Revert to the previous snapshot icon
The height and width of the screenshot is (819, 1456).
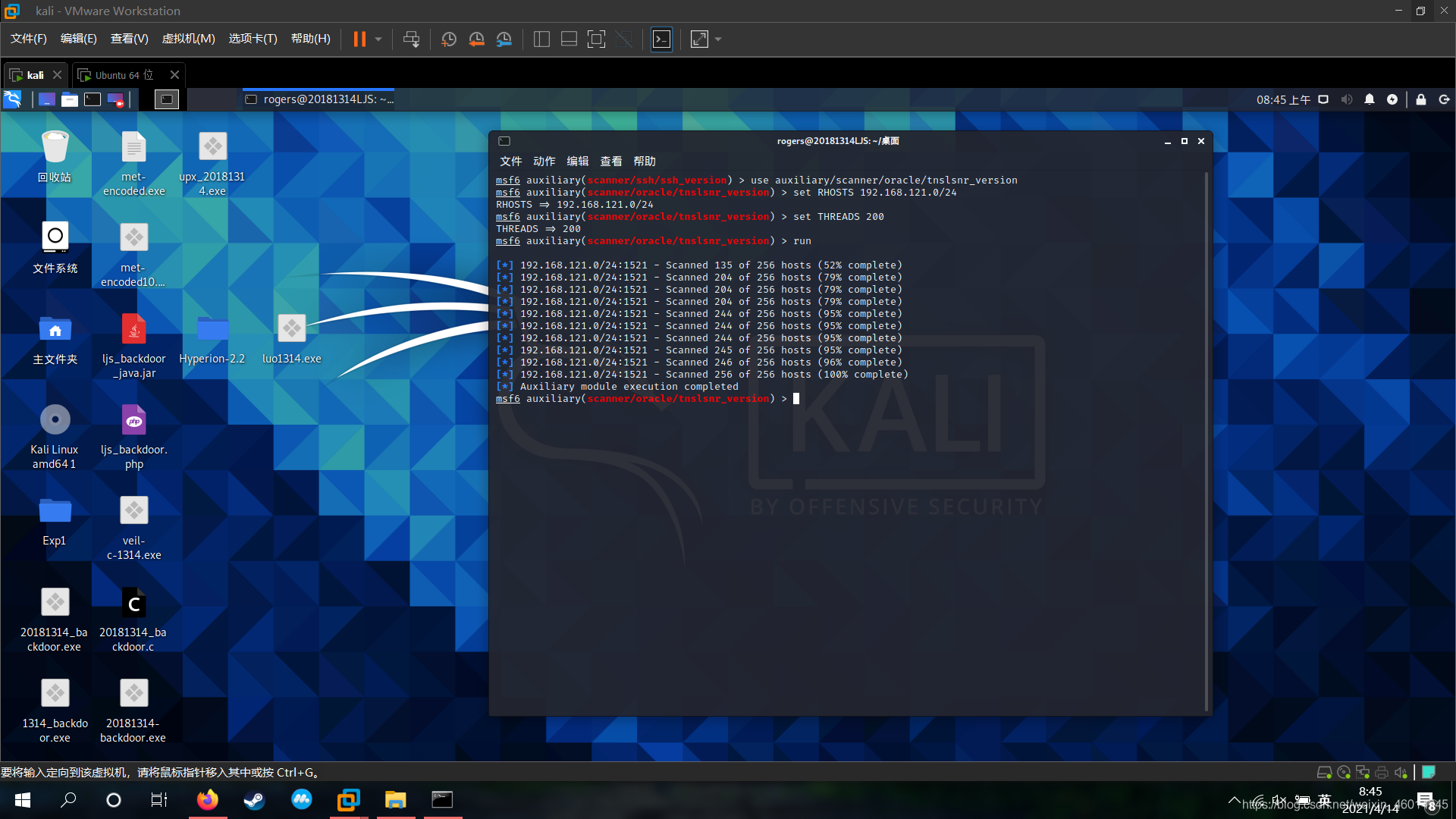(x=476, y=39)
